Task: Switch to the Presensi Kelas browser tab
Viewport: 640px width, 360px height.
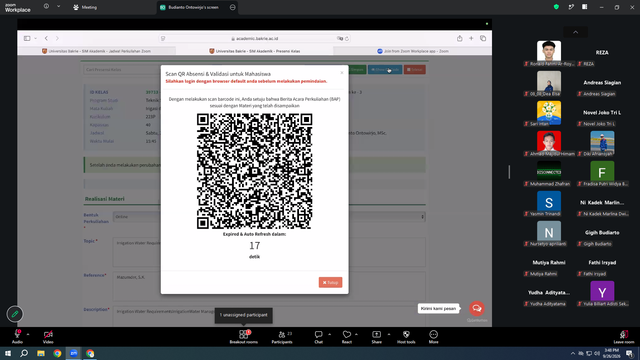Action: (x=255, y=51)
